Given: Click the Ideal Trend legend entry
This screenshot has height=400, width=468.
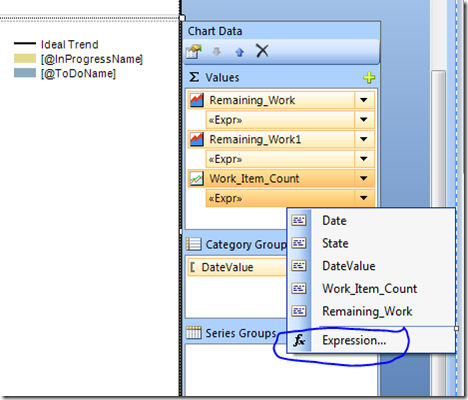Looking at the screenshot, I should tap(69, 44).
